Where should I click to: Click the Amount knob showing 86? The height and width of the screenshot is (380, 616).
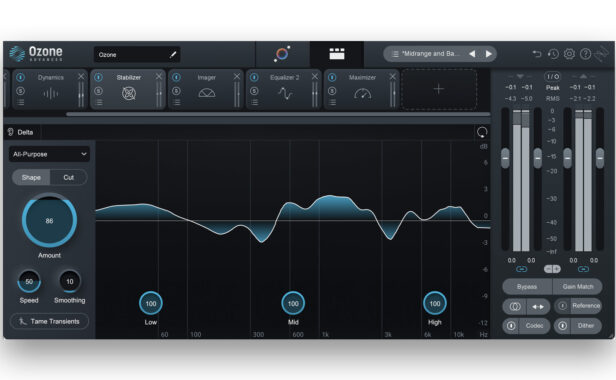coord(49,220)
